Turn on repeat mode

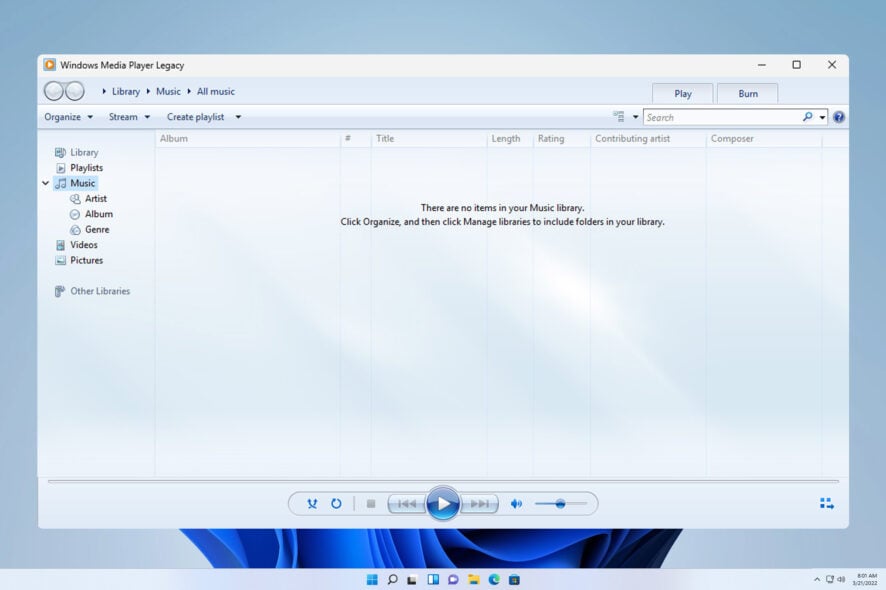(x=335, y=503)
